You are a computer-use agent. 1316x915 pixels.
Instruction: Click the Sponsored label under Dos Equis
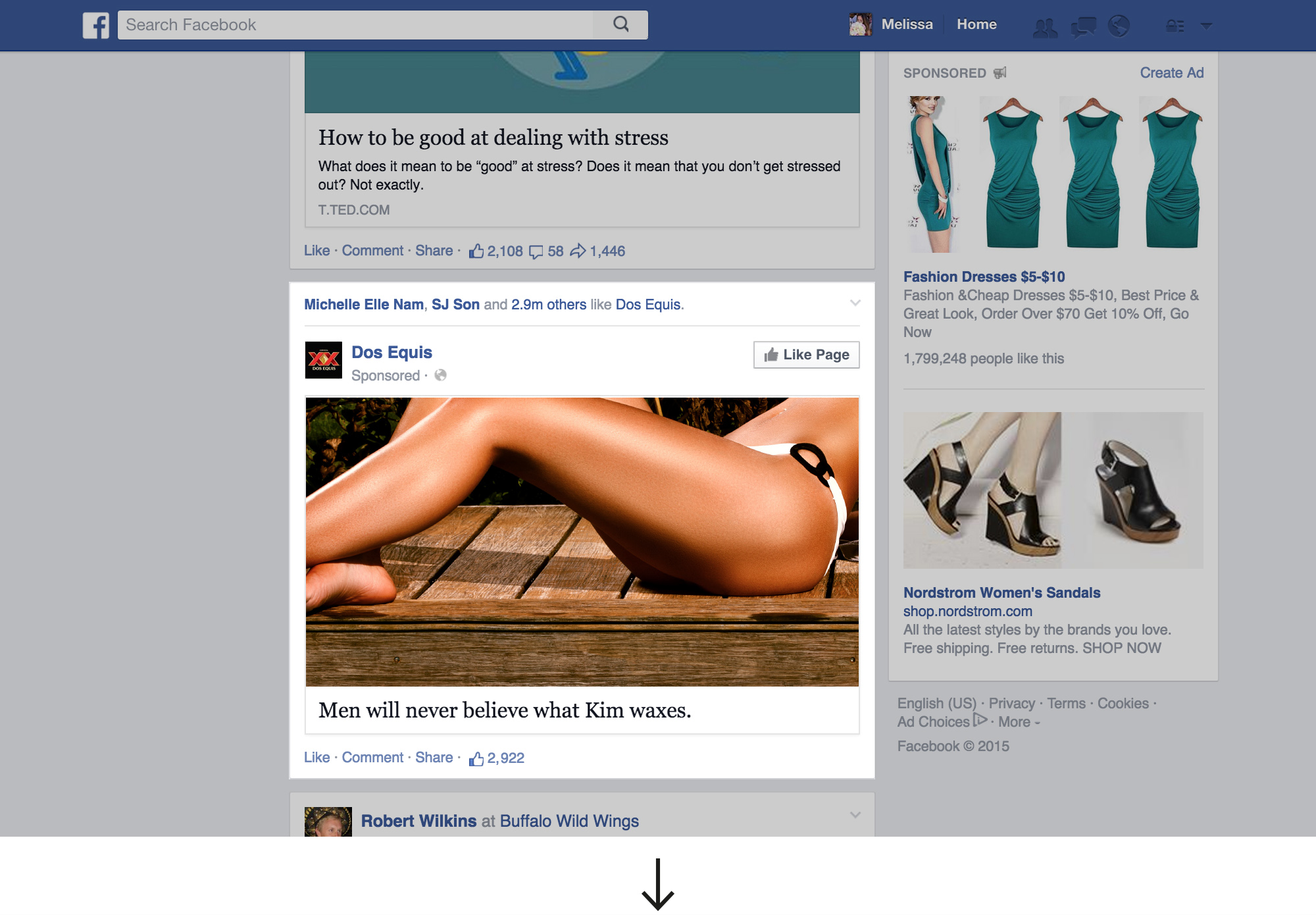pos(386,376)
